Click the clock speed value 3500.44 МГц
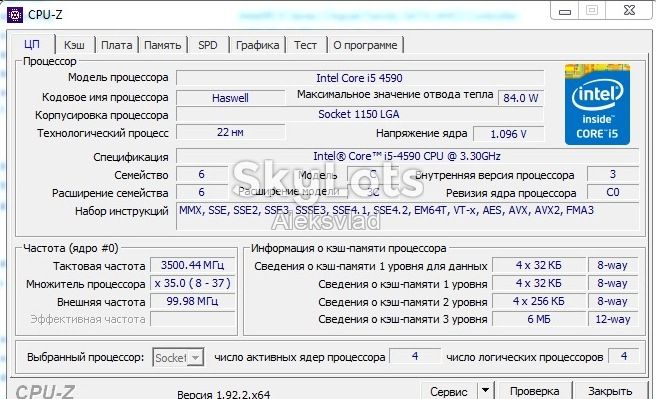This screenshot has height=399, width=656. tap(192, 265)
